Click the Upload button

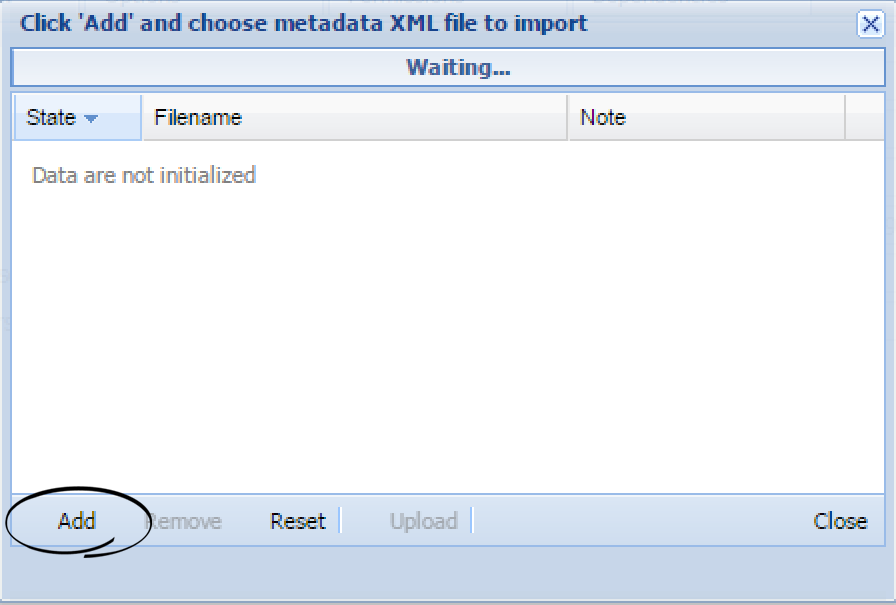pos(424,521)
